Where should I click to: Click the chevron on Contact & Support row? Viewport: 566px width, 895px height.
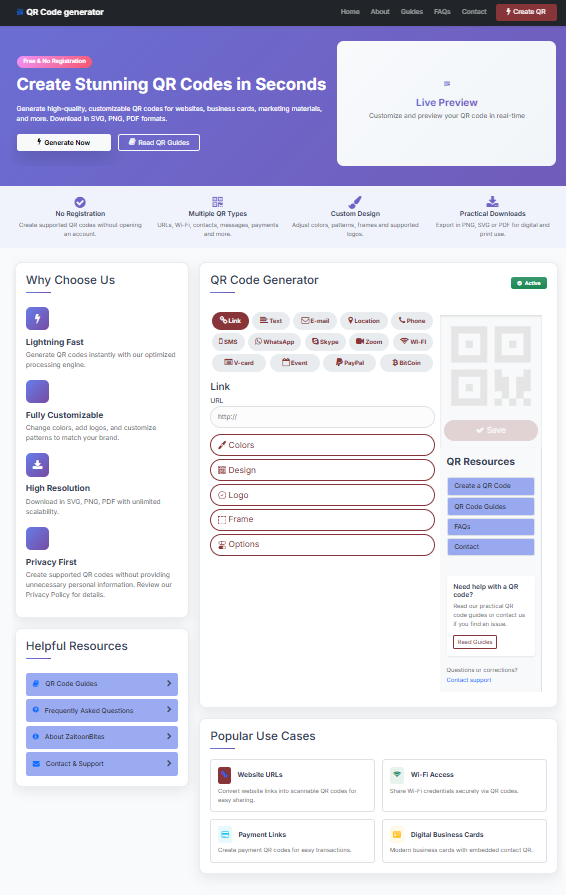click(x=169, y=763)
